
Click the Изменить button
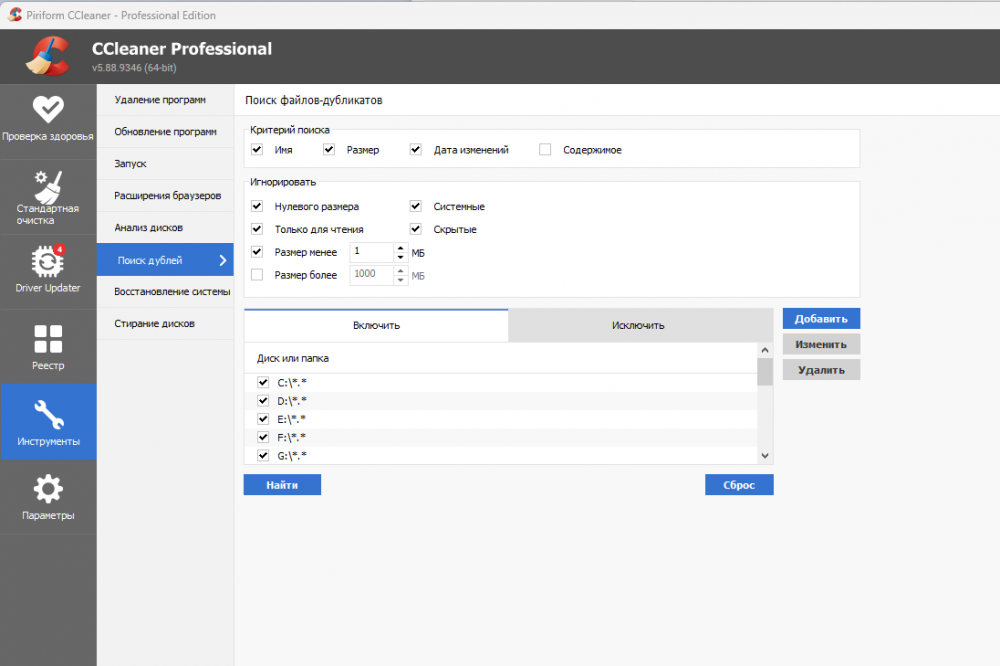click(x=821, y=344)
